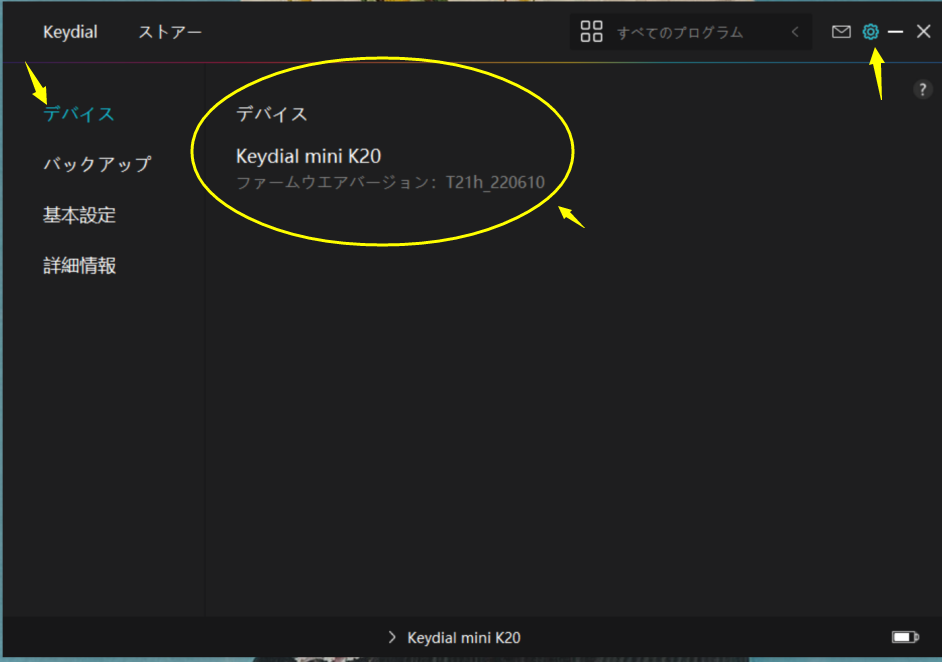Open 基本設定 in the sidebar

coord(79,215)
